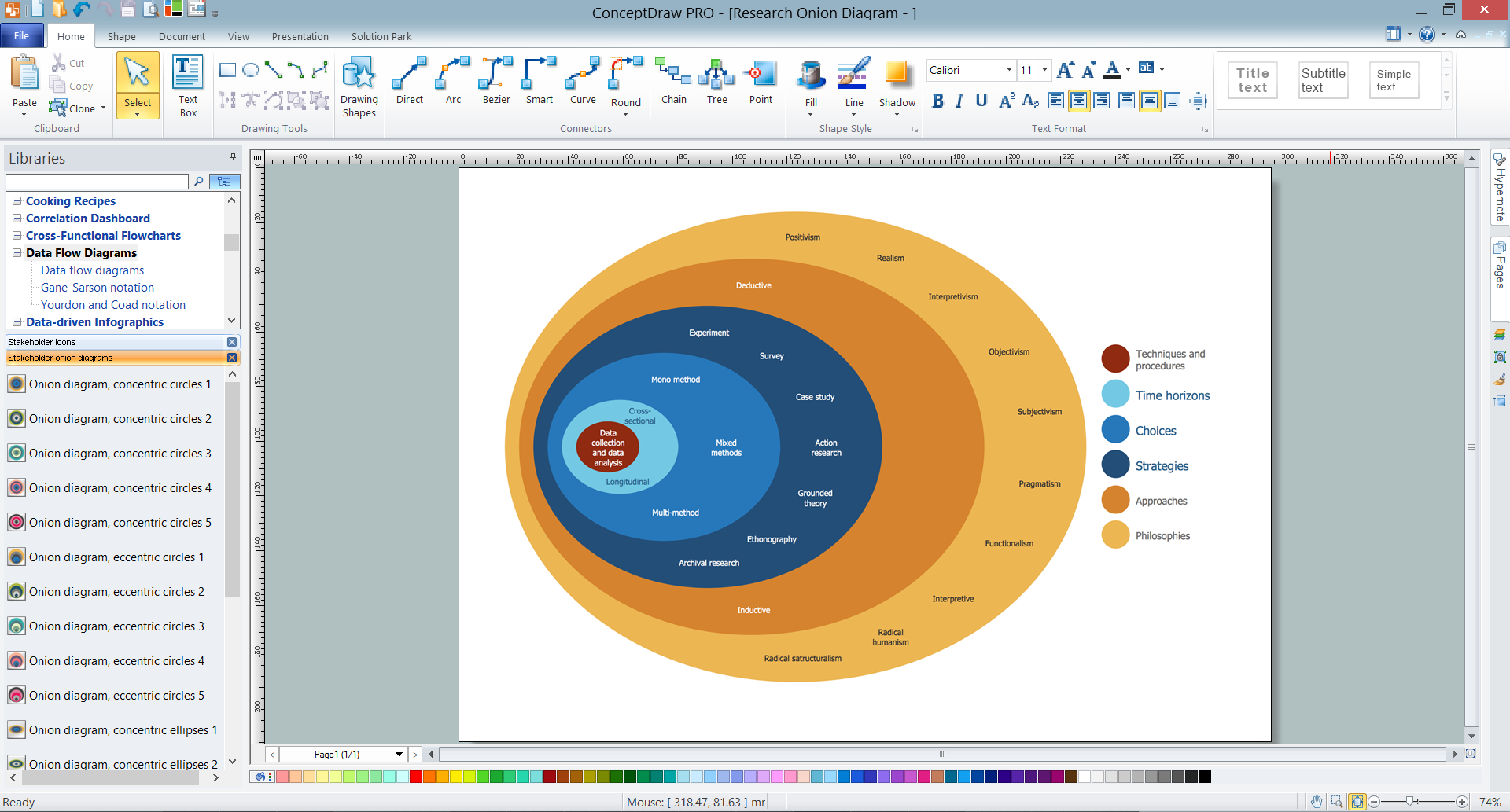
Task: Choose the Chain connection mode
Action: tap(674, 80)
